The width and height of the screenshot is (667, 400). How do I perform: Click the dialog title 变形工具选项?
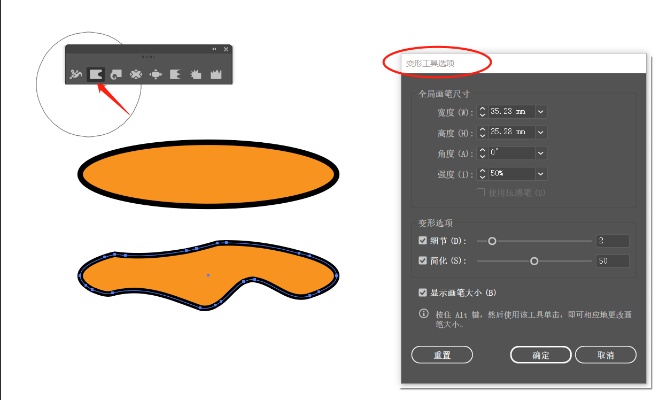430,63
